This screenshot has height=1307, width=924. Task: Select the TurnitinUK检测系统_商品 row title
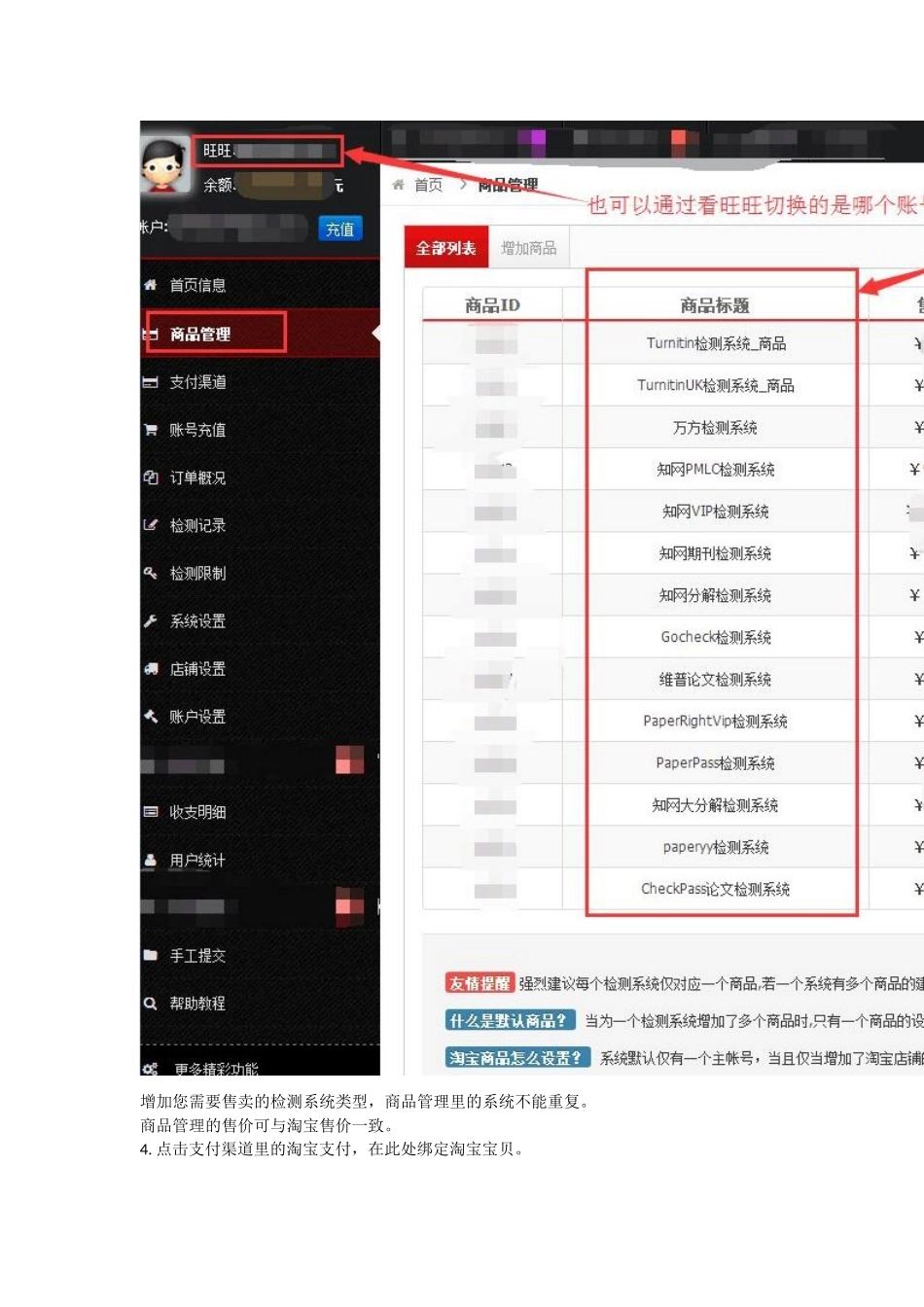click(x=716, y=385)
